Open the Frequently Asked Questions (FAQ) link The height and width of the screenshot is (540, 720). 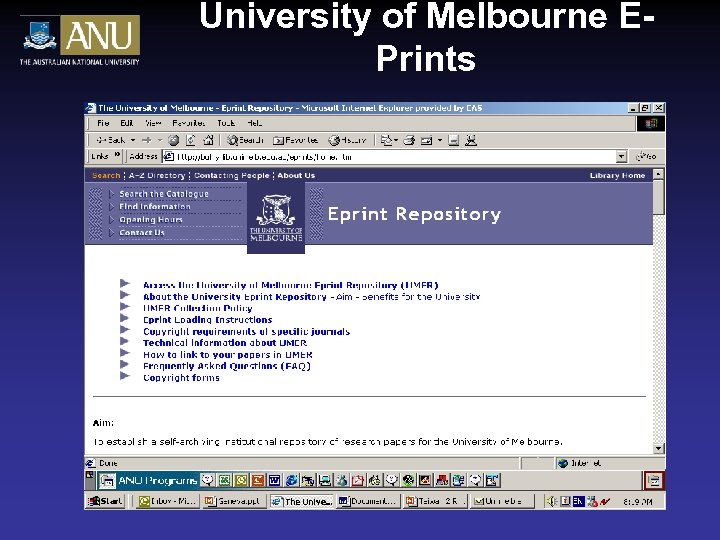coord(227,366)
